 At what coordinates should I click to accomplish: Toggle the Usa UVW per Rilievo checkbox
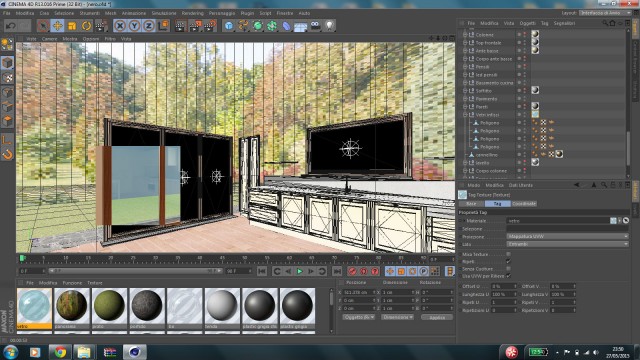click(x=508, y=276)
